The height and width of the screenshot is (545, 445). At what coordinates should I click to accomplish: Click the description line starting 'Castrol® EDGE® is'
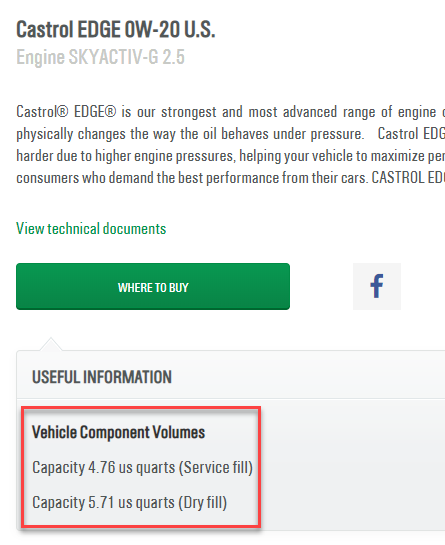point(230,112)
